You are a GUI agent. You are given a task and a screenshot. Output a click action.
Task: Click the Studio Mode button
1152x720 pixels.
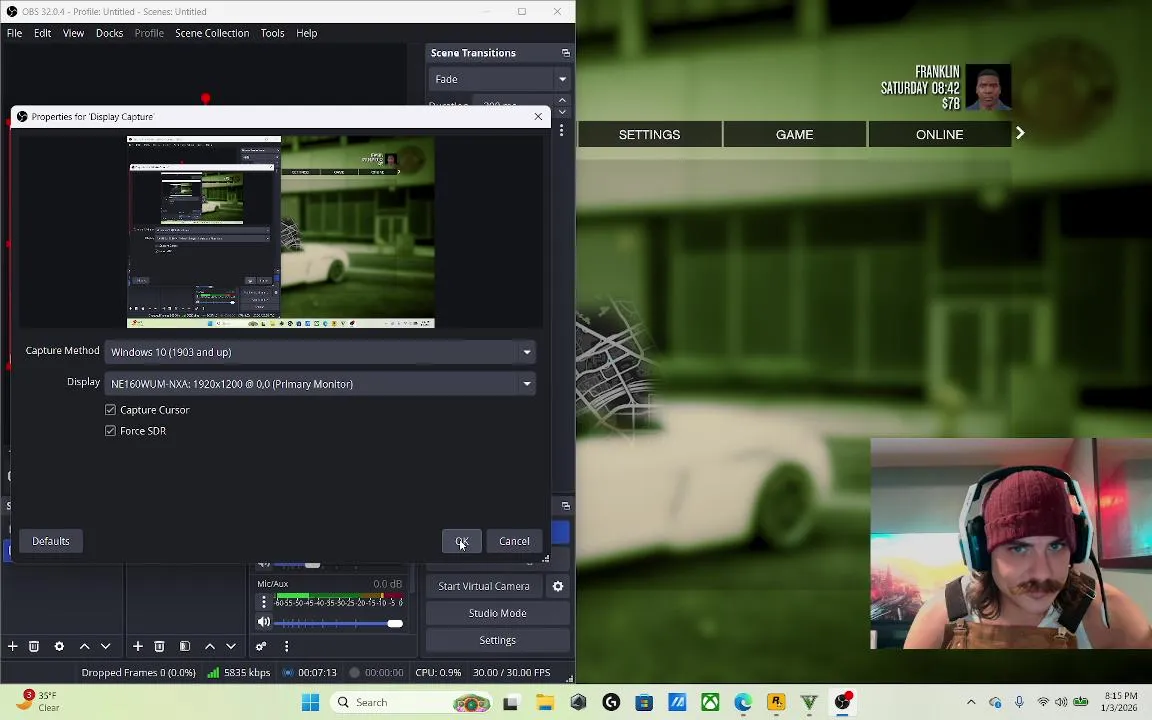[x=497, y=613]
